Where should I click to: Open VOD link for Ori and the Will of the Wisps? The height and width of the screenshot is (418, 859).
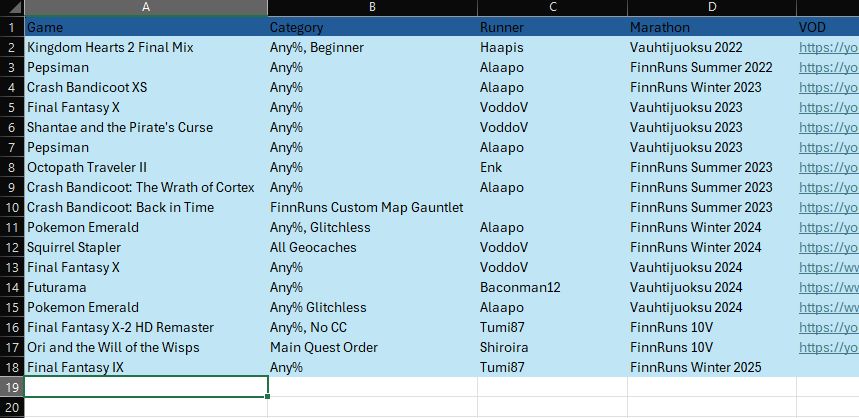point(828,347)
